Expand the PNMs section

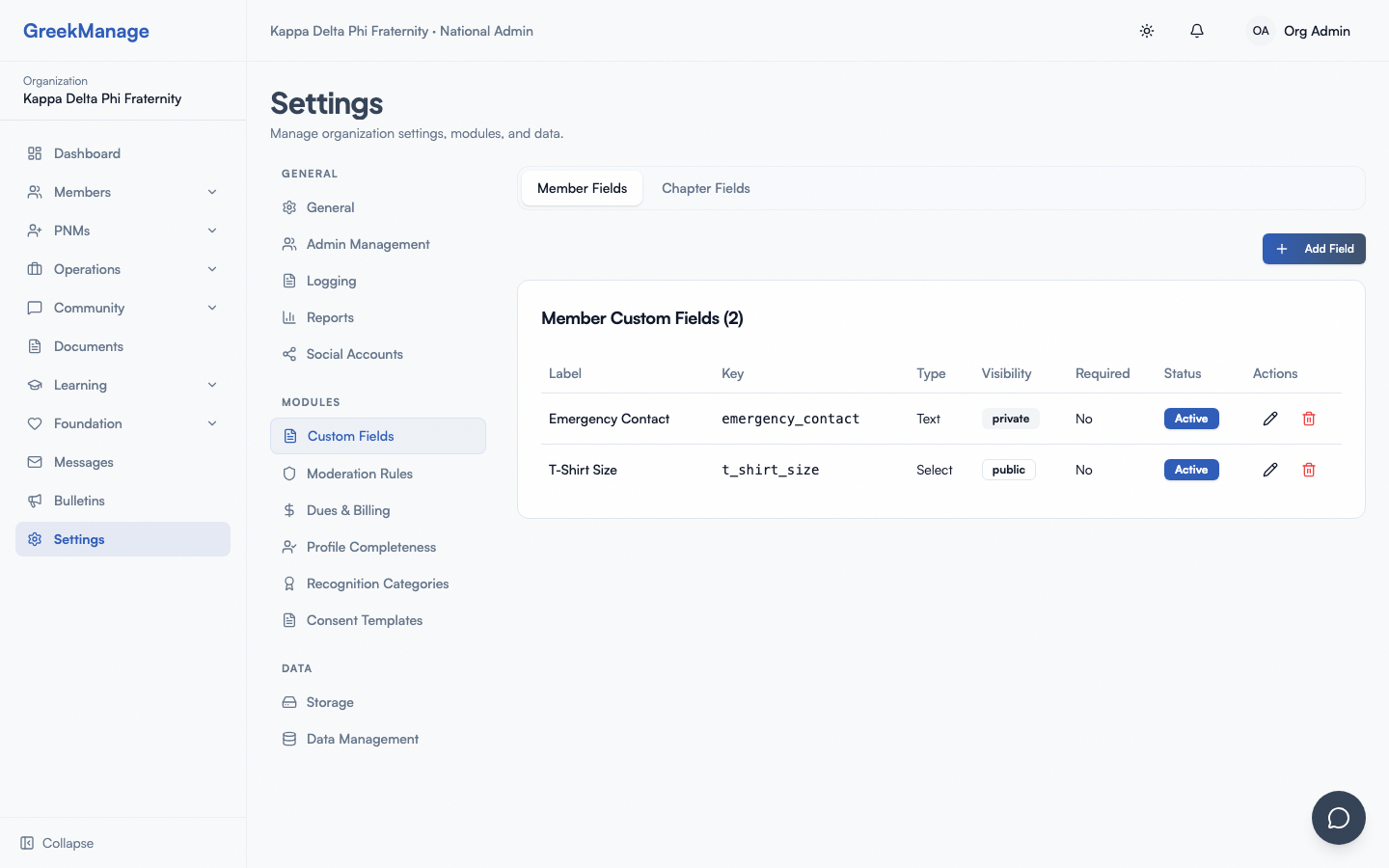212,231
